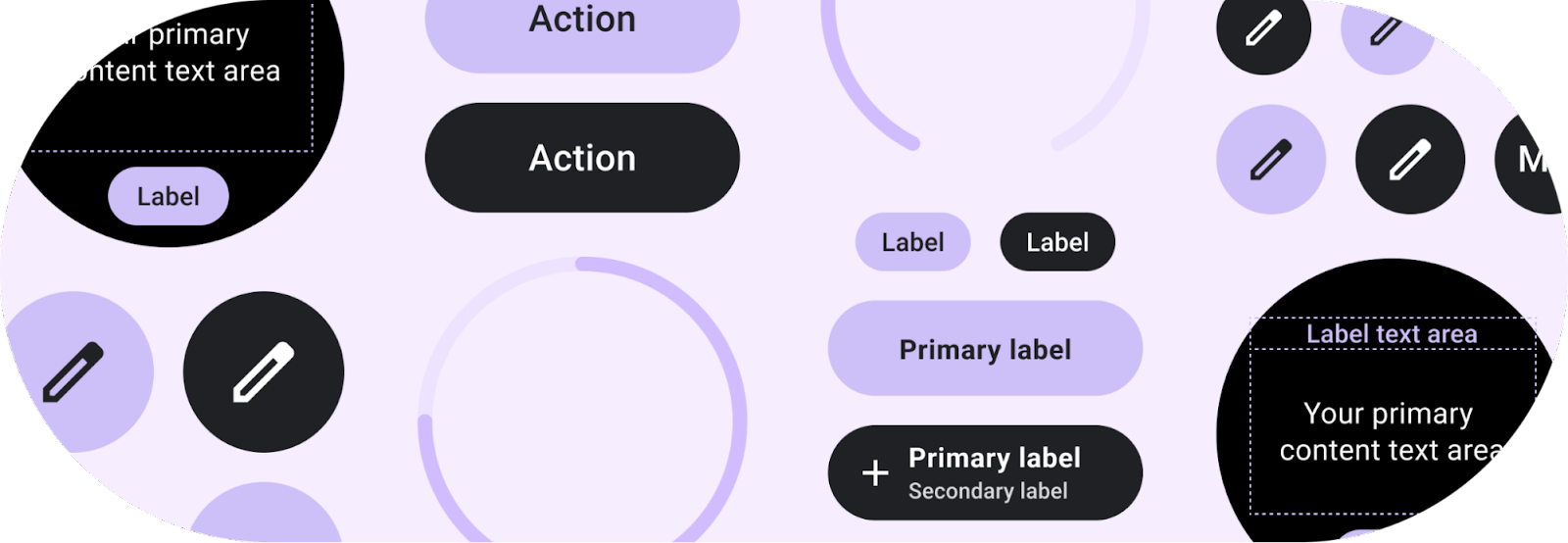The height and width of the screenshot is (543, 1568).
Task: Click the "Your primary content text area" text
Action: coord(1390,431)
